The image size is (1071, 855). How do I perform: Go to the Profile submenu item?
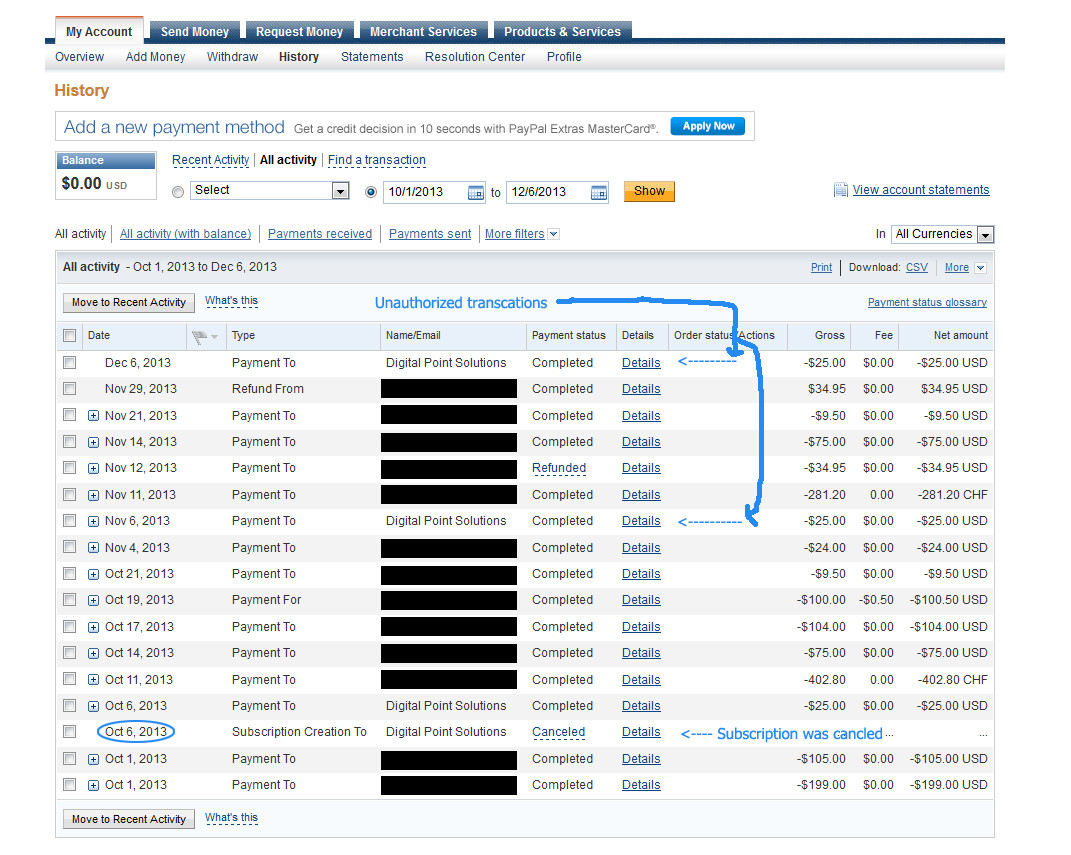pos(564,57)
